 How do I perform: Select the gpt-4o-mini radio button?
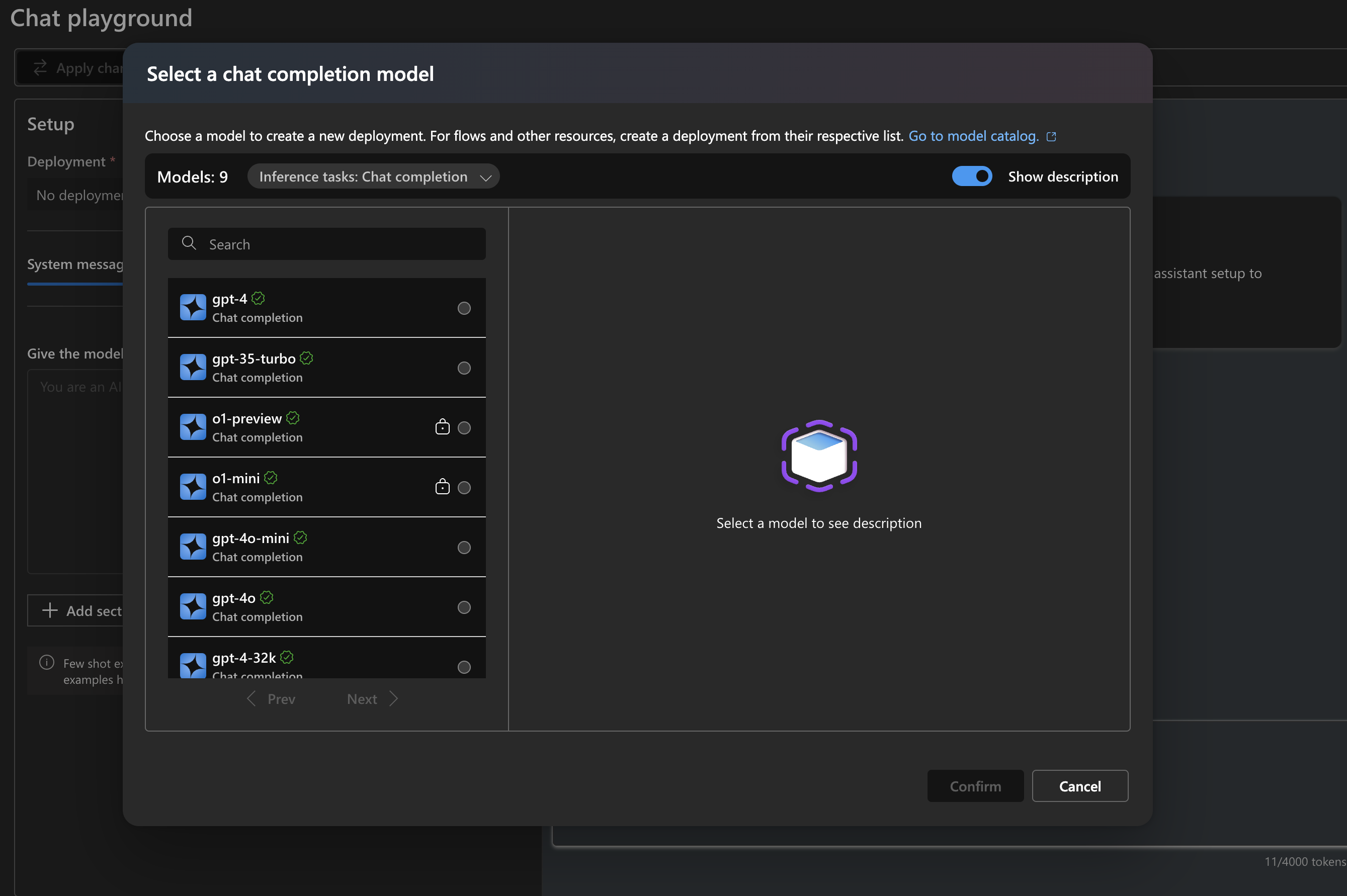pos(464,548)
